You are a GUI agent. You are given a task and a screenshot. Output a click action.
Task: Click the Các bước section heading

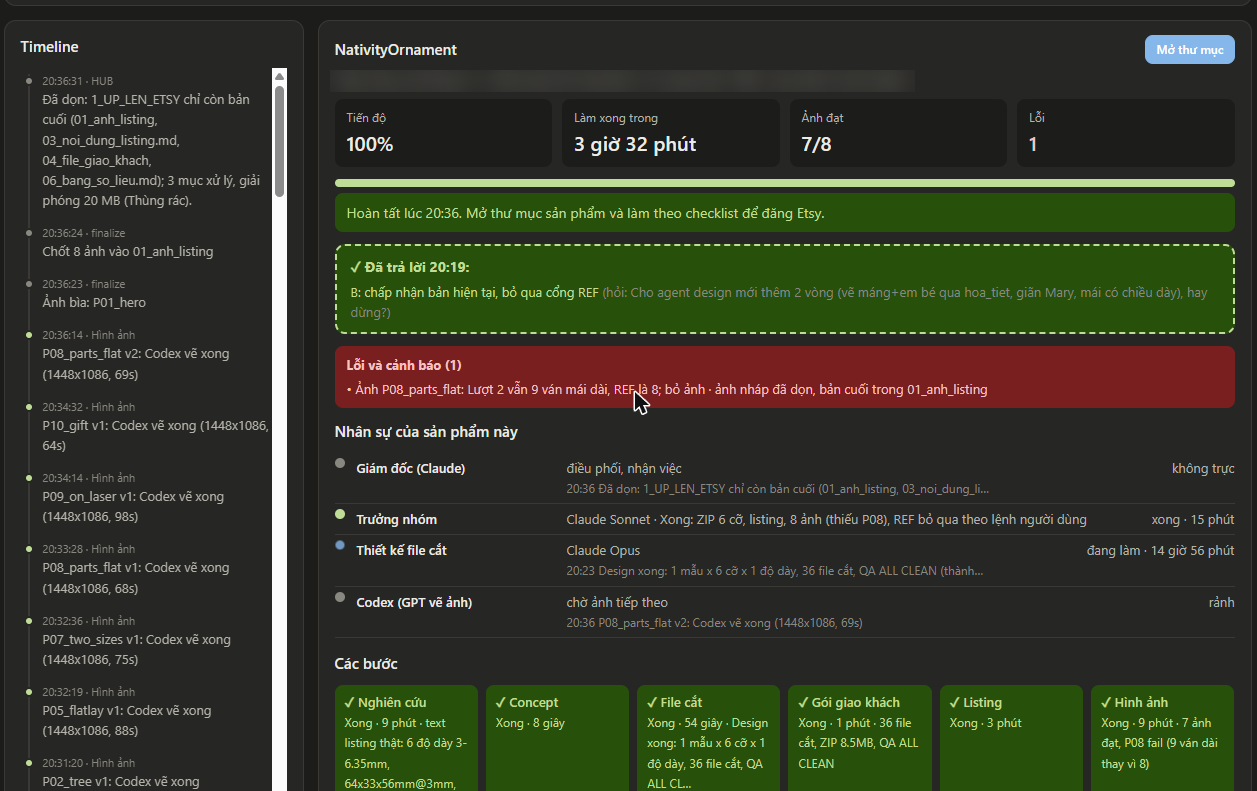366,664
